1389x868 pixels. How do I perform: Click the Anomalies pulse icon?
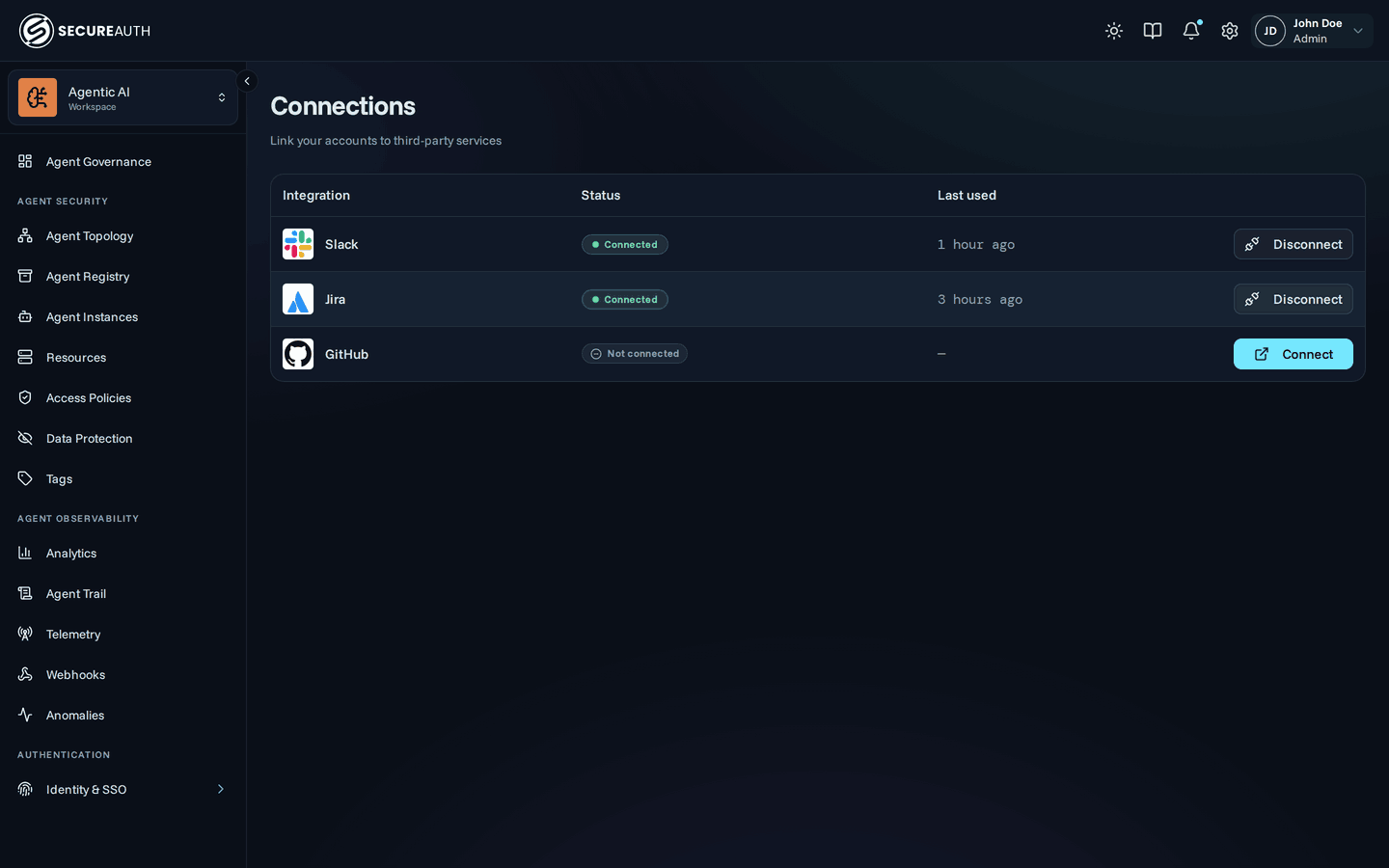click(x=25, y=715)
